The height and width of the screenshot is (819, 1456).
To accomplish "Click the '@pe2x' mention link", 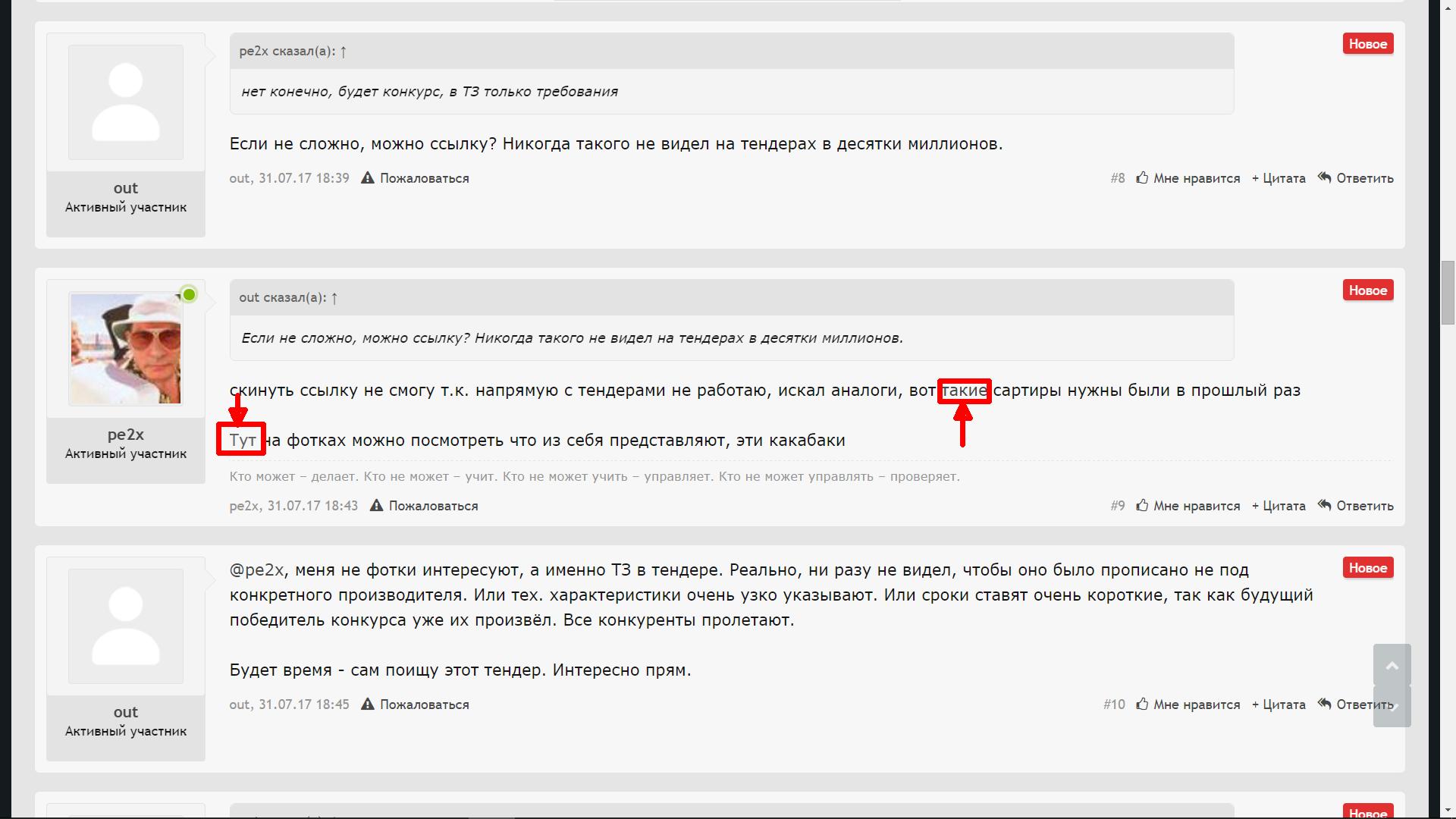I will (256, 570).
